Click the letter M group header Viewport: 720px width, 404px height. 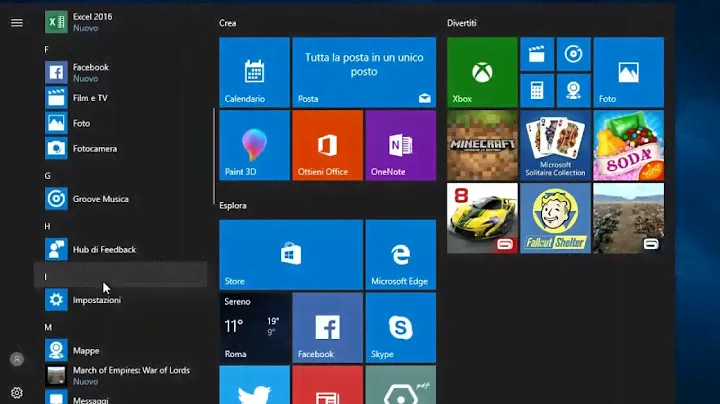tap(48, 327)
